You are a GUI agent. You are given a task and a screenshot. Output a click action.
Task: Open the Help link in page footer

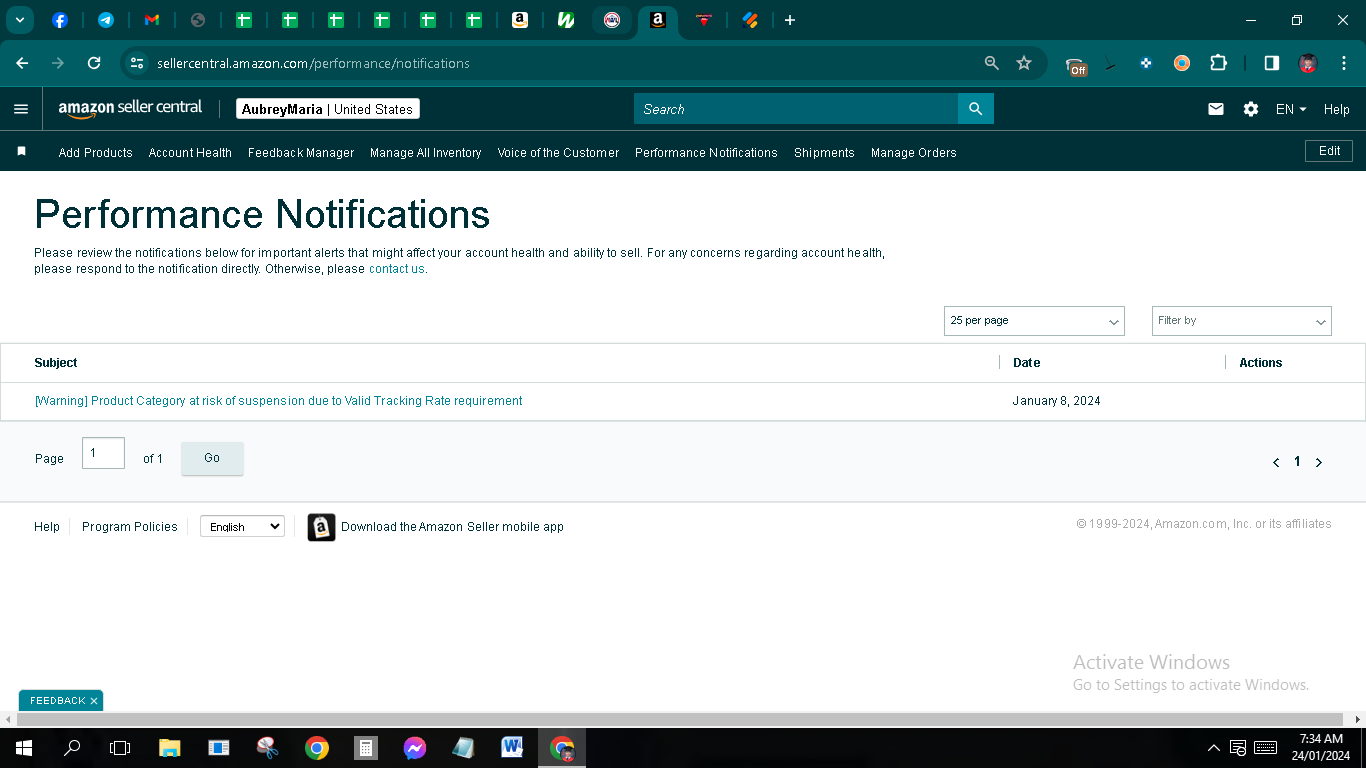(47, 527)
